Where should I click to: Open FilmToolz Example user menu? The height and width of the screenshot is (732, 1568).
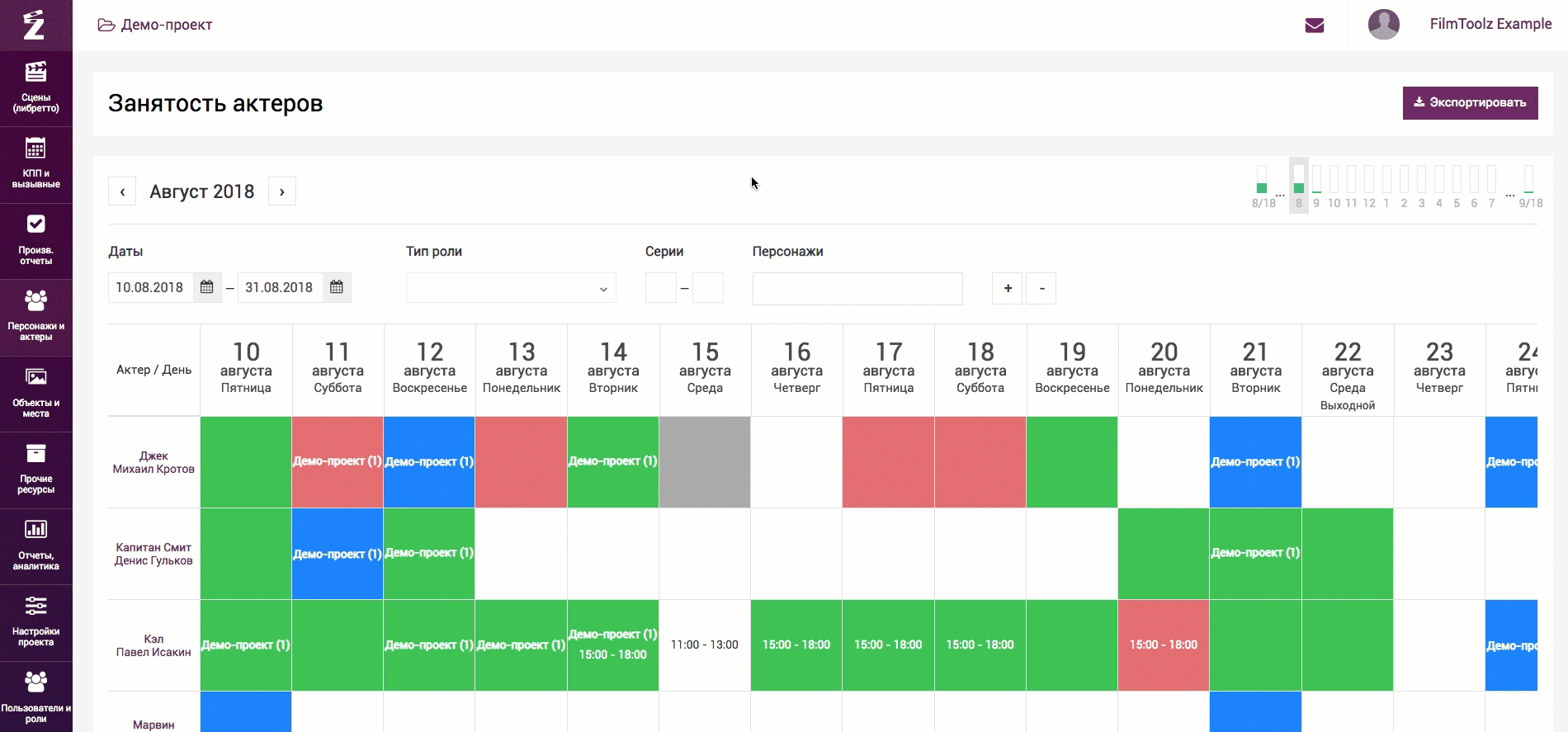coord(1490,24)
